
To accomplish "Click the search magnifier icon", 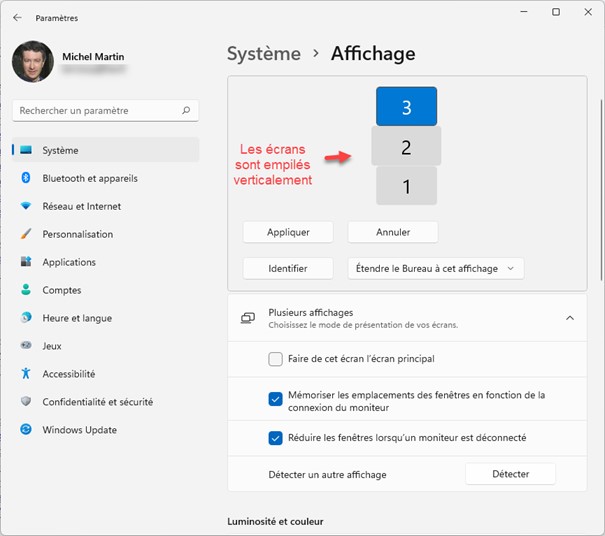I will [187, 111].
